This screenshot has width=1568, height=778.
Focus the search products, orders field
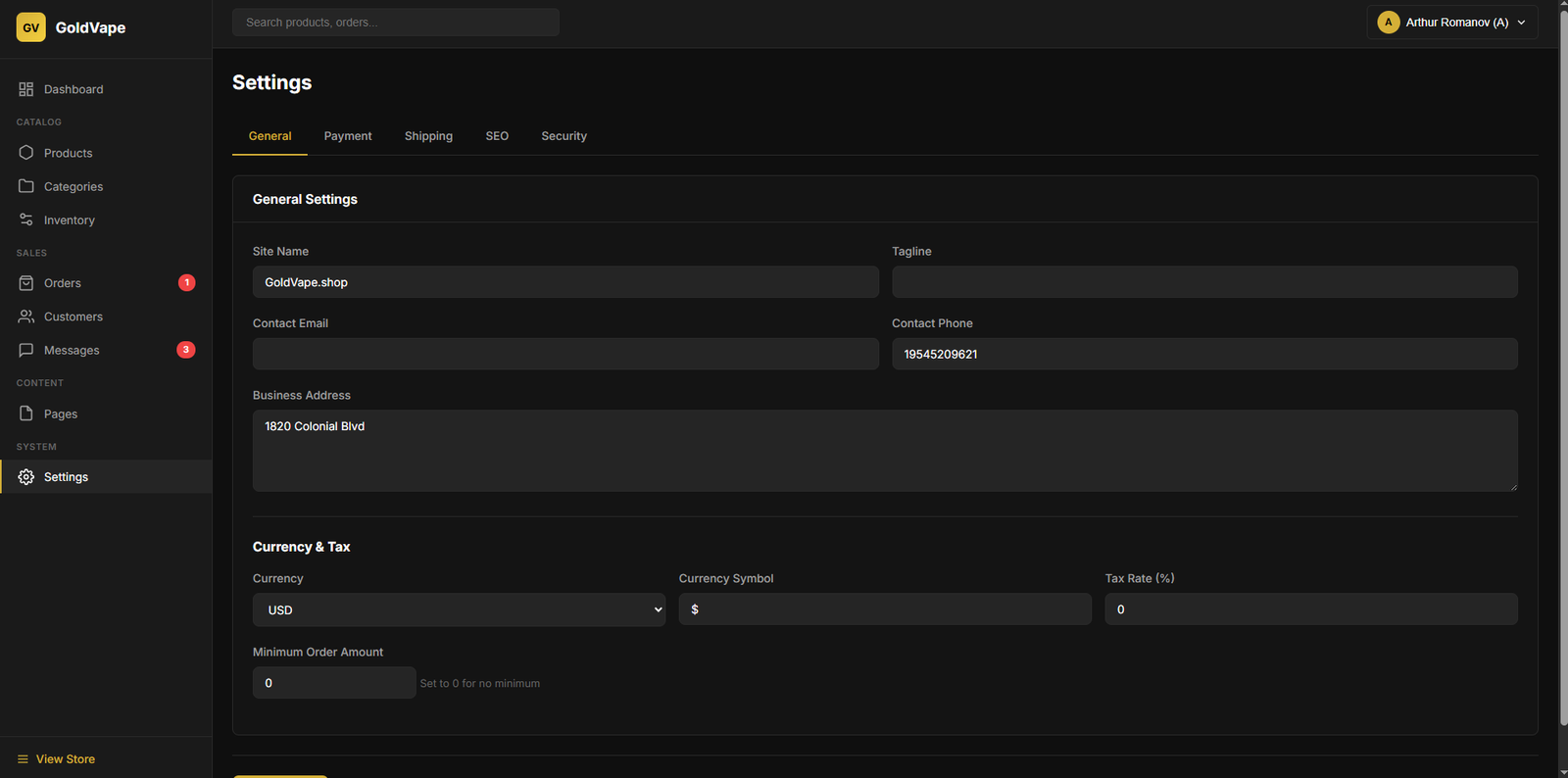tap(396, 23)
